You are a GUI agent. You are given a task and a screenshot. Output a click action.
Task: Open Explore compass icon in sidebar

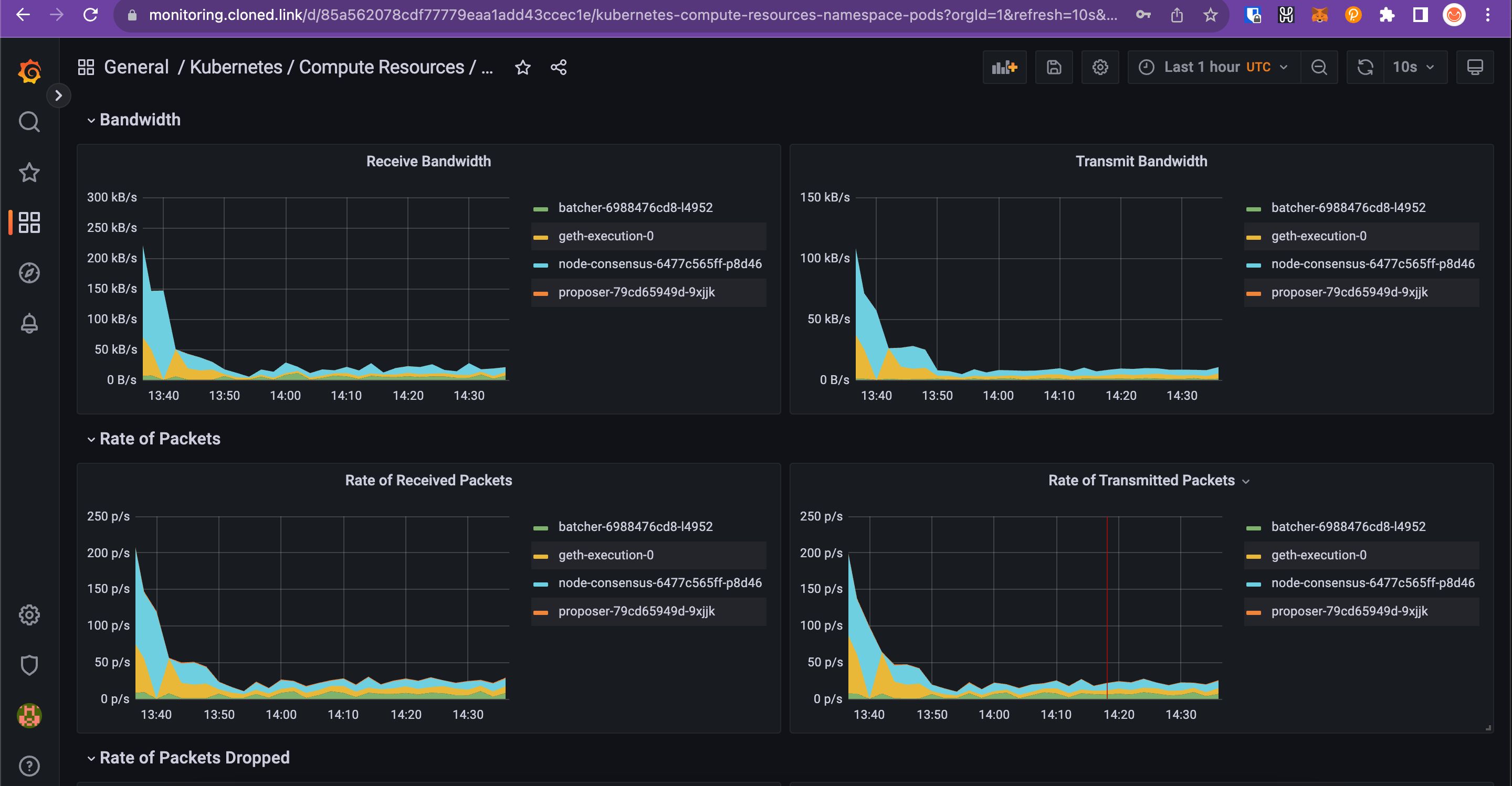[x=29, y=273]
